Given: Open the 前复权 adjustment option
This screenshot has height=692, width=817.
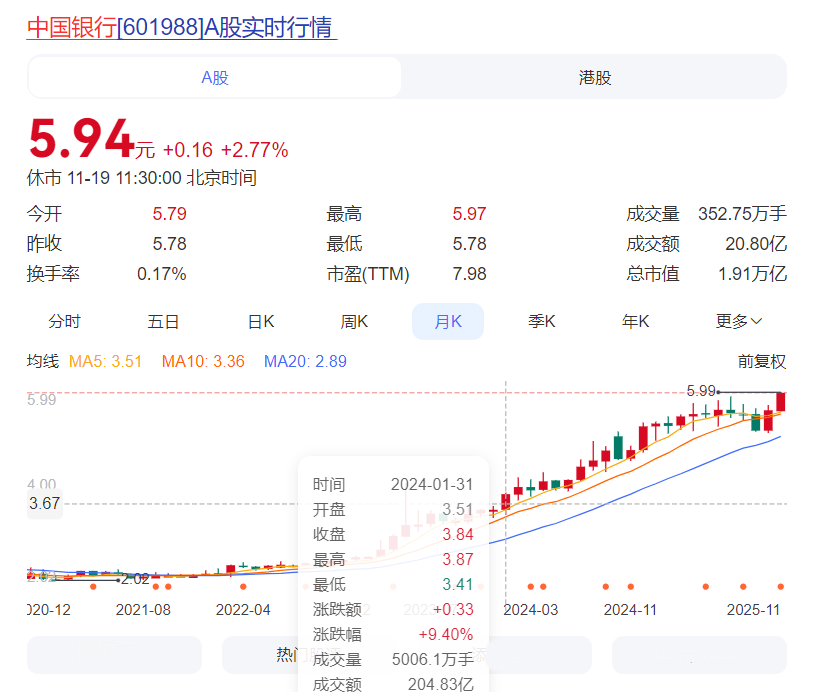Looking at the screenshot, I should [762, 361].
